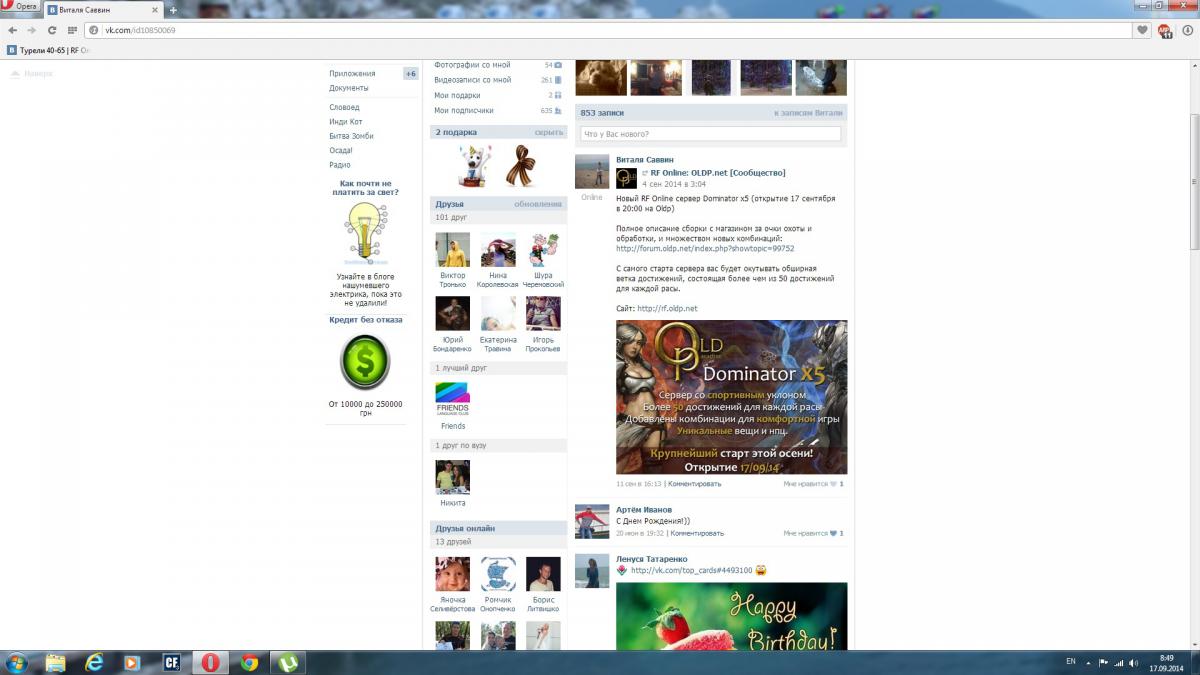Open Игорь Прокопьев's friend avatar
This screenshot has height=675, width=1200.
coord(543,313)
